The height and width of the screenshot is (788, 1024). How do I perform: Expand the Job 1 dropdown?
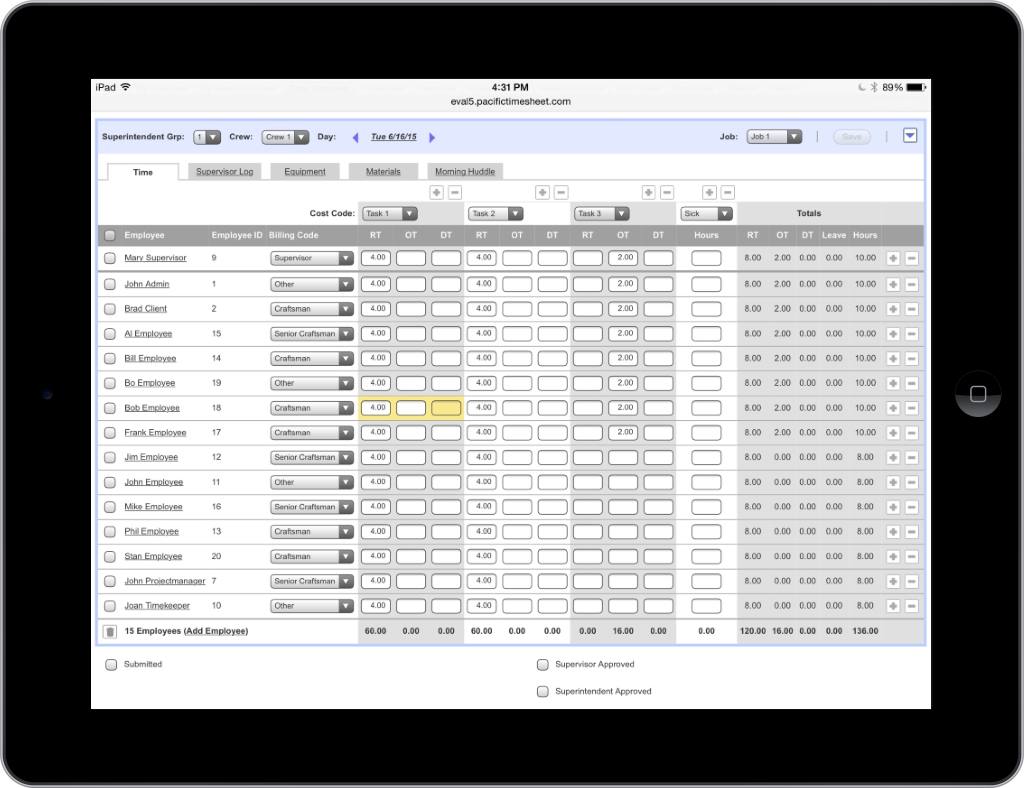(x=774, y=137)
